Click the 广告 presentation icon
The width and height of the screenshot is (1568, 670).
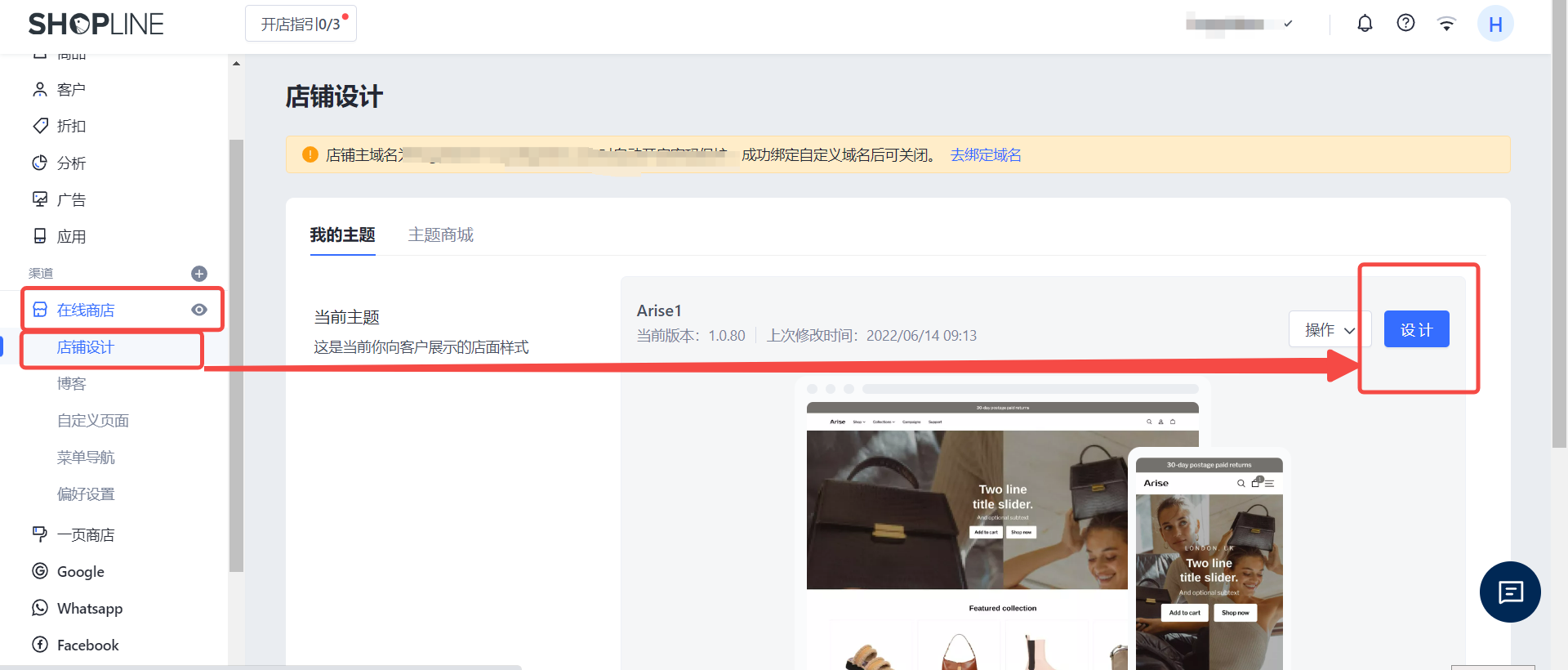pos(40,199)
